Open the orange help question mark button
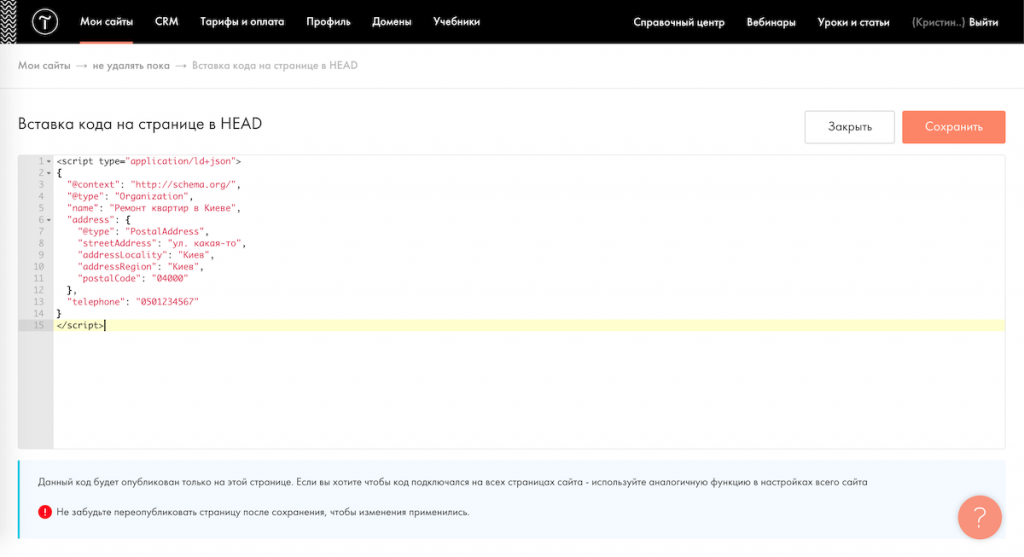 pos(979,517)
